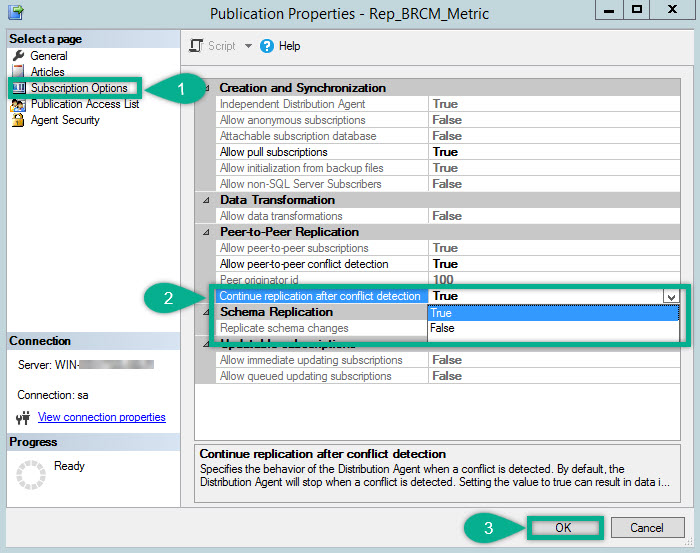Open Agent Security page

[65, 120]
